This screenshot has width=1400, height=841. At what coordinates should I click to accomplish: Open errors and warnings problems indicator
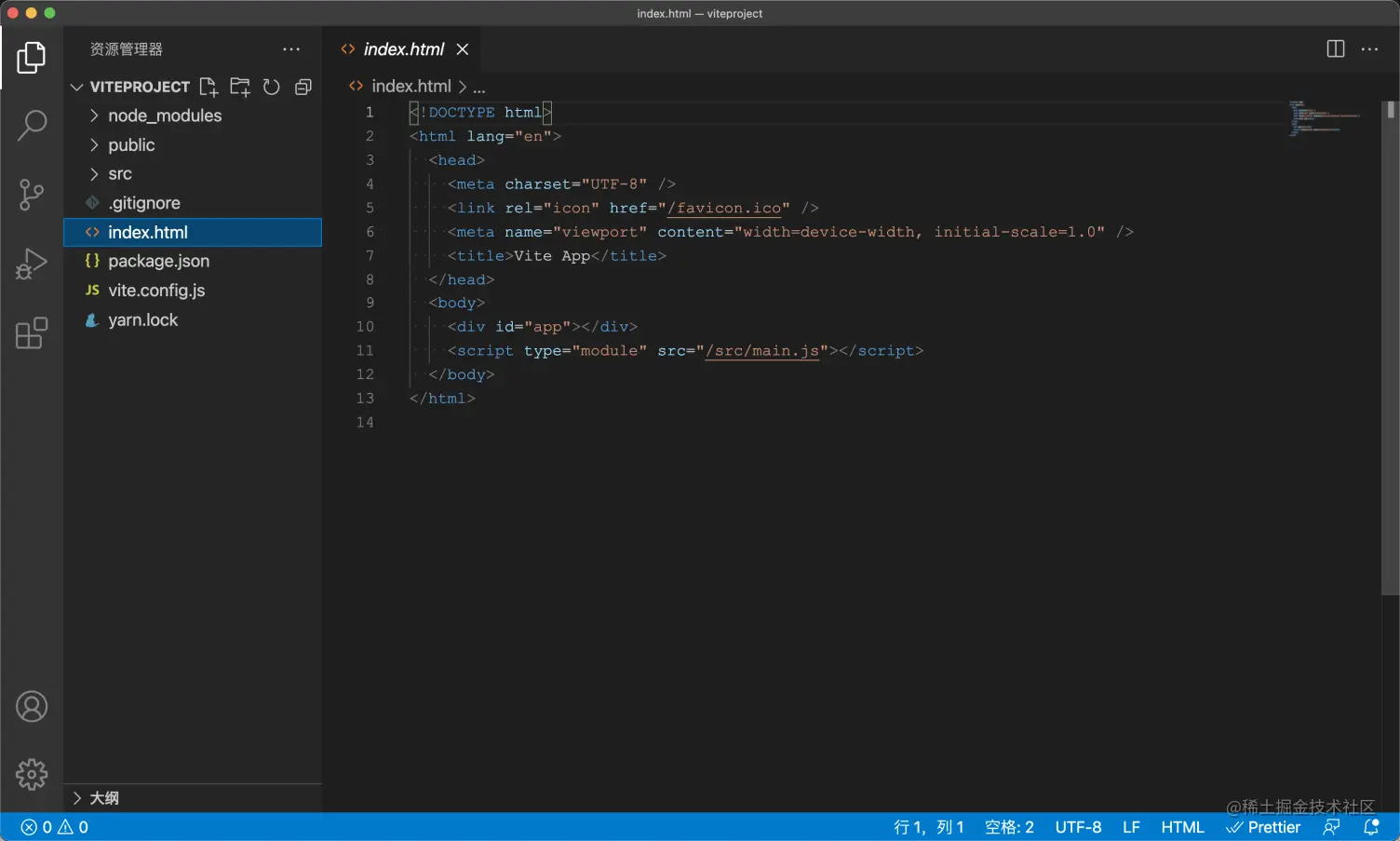coord(55,827)
